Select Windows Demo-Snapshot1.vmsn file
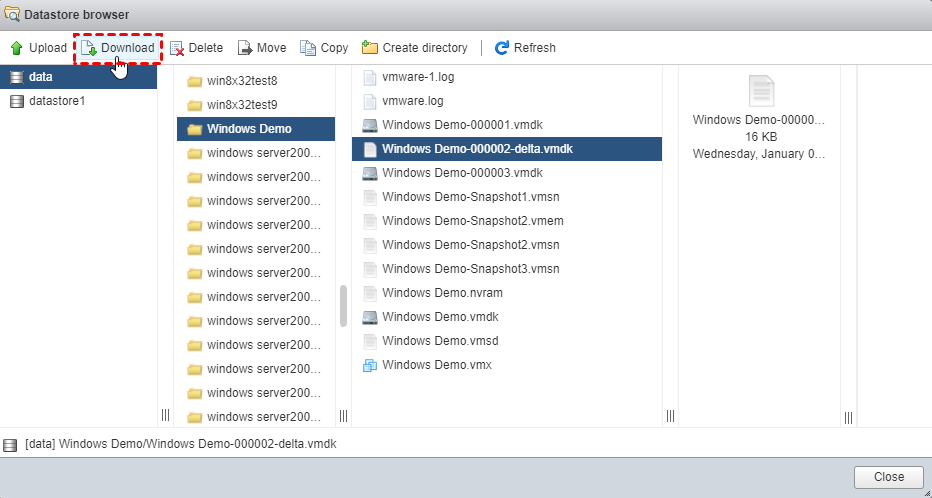The width and height of the screenshot is (932, 498). pyautogui.click(x=470, y=197)
